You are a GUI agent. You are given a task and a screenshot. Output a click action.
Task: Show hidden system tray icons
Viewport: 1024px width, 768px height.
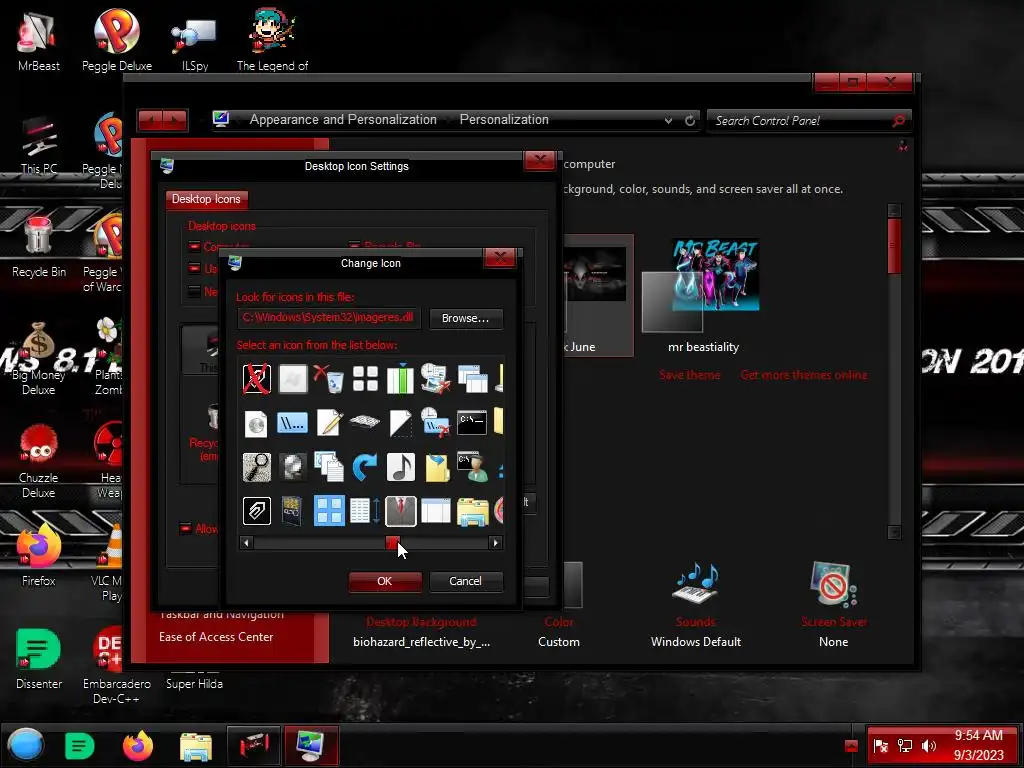(851, 746)
